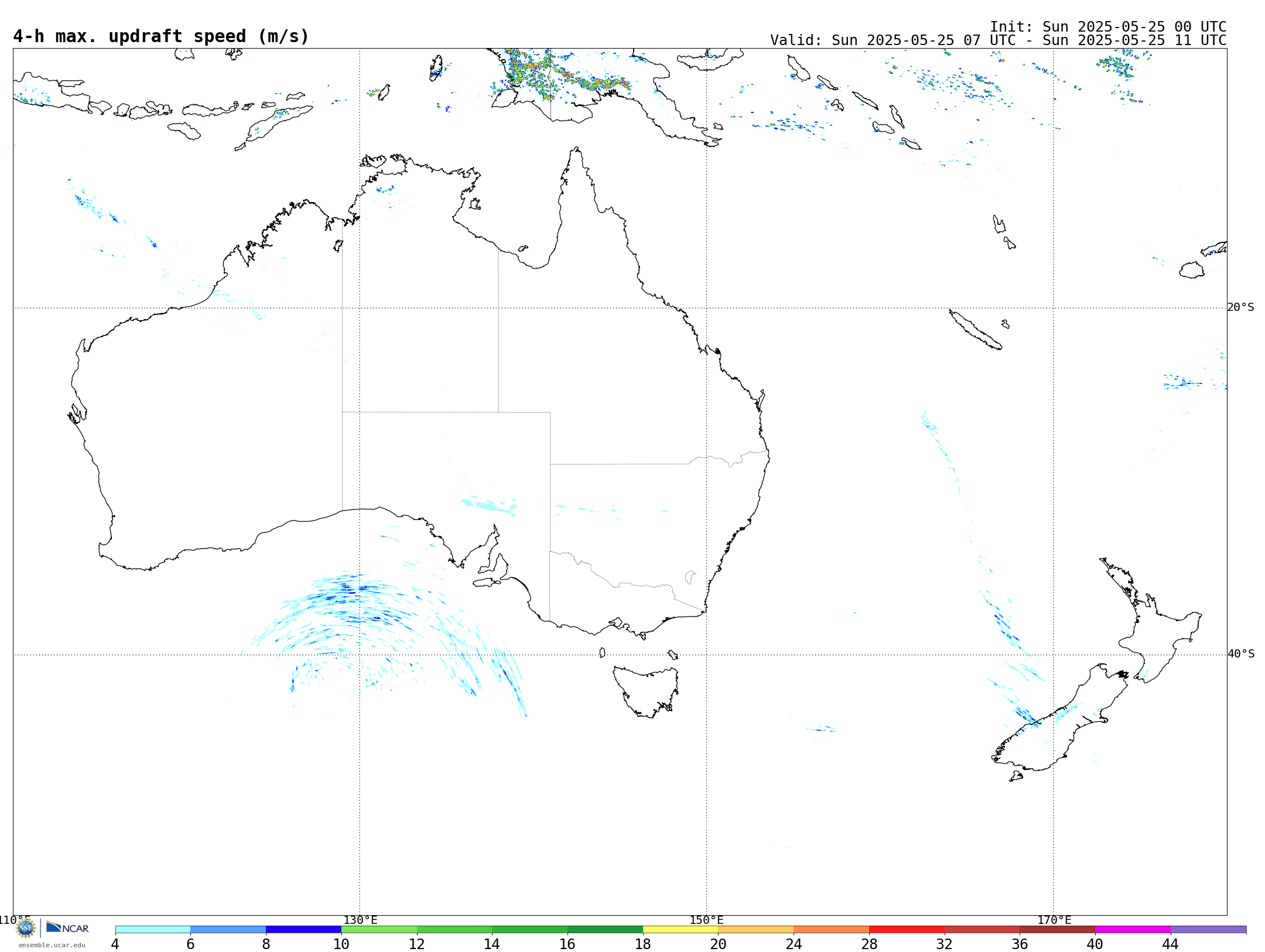Image resolution: width=1265 pixels, height=952 pixels.
Task: Click the colorbar value '32'
Action: click(x=944, y=944)
